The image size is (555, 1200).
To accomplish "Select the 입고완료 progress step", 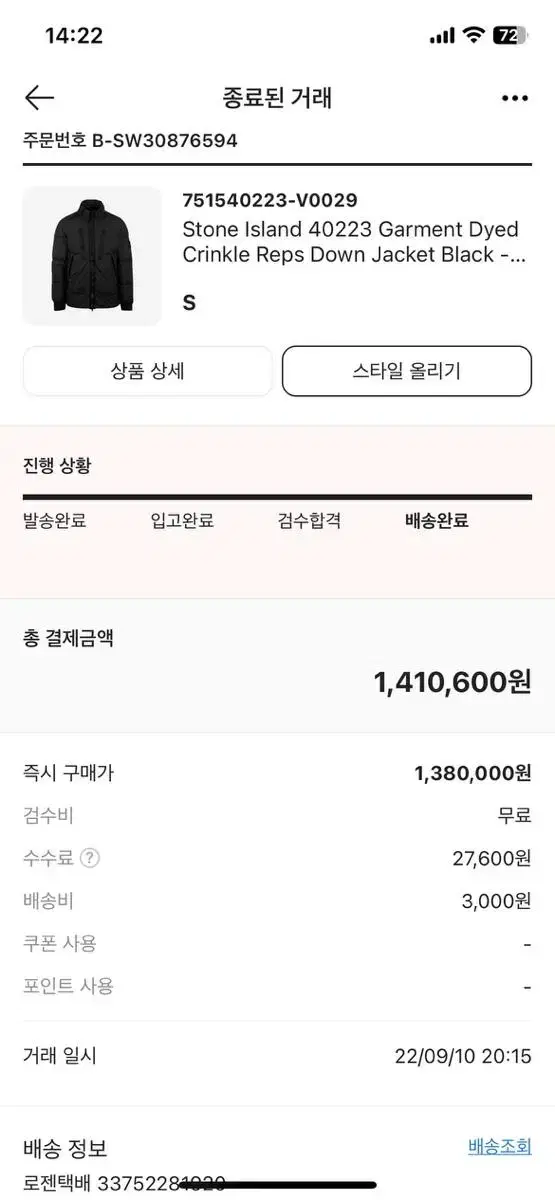I will click(182, 520).
